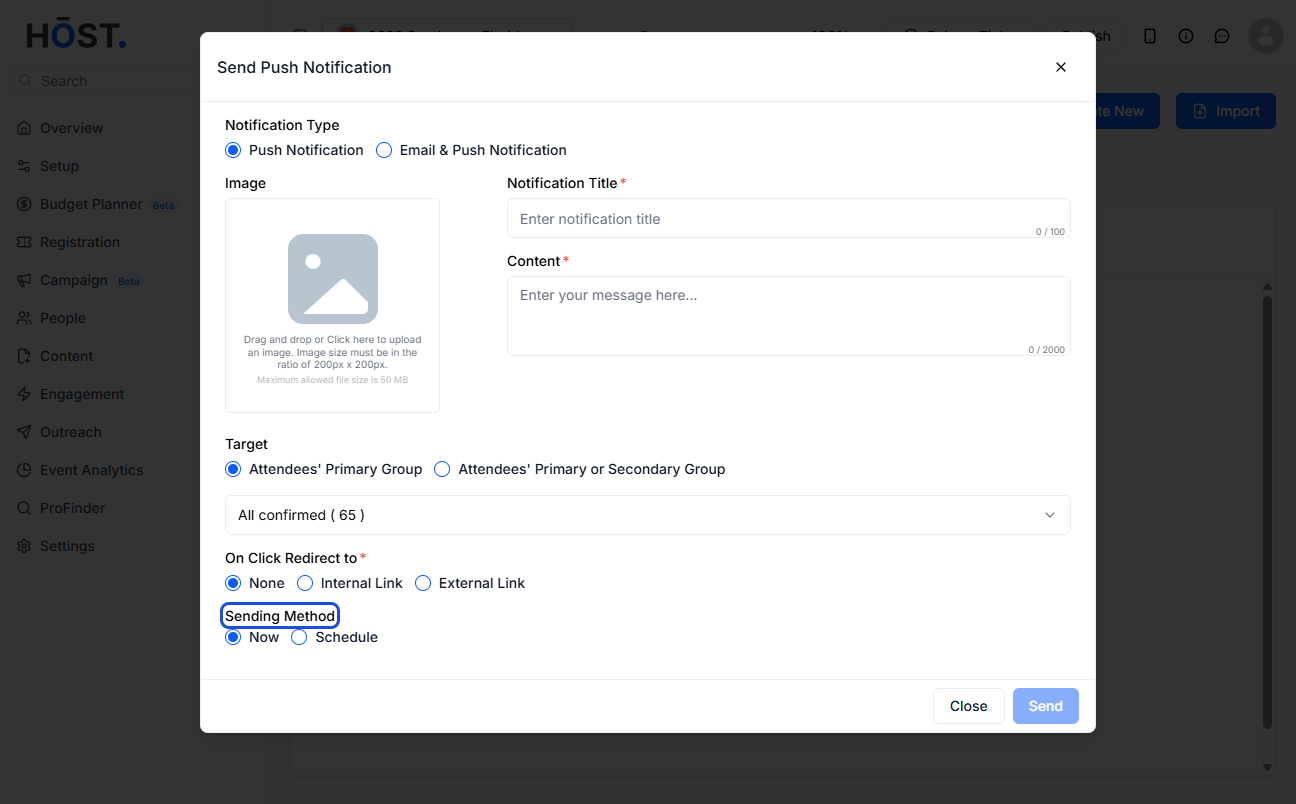Click the scrollbar down arrow
Screen dimensions: 1296x804
[1268, 767]
